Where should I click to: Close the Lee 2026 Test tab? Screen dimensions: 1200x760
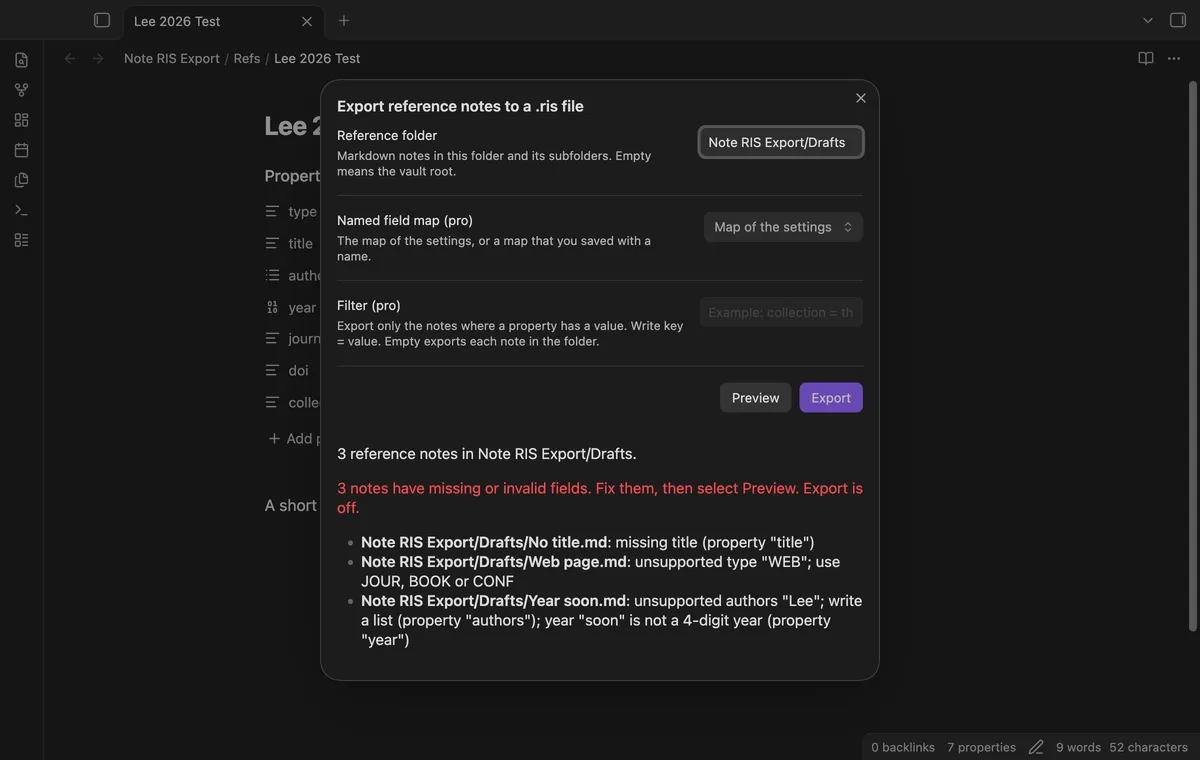pos(307,21)
